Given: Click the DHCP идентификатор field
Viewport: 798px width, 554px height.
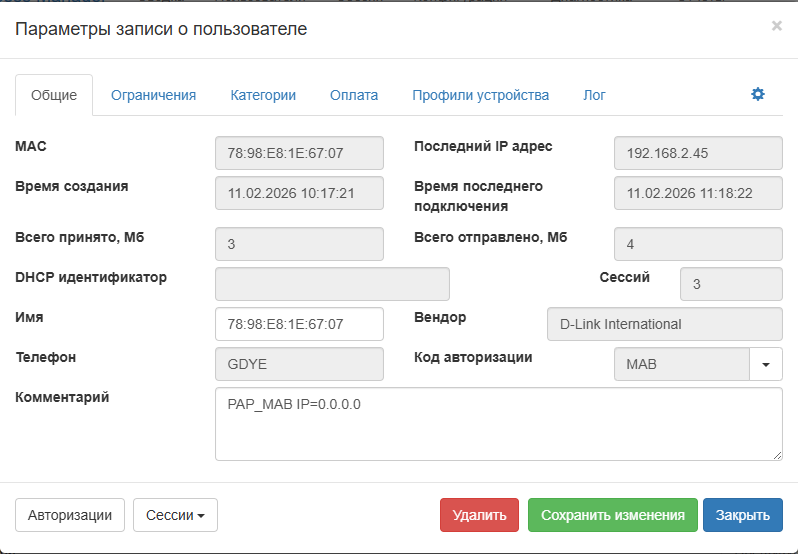Looking at the screenshot, I should [332, 284].
